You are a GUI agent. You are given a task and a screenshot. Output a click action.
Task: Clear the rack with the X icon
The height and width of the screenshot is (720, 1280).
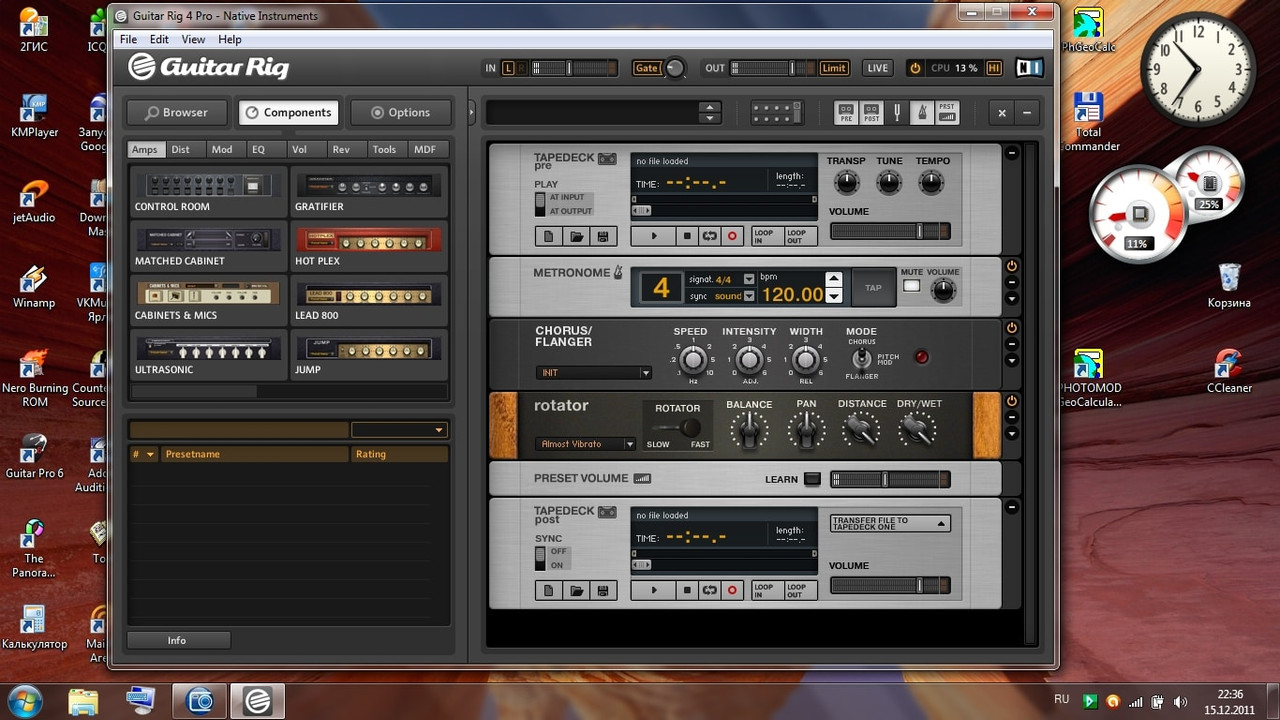point(1002,113)
